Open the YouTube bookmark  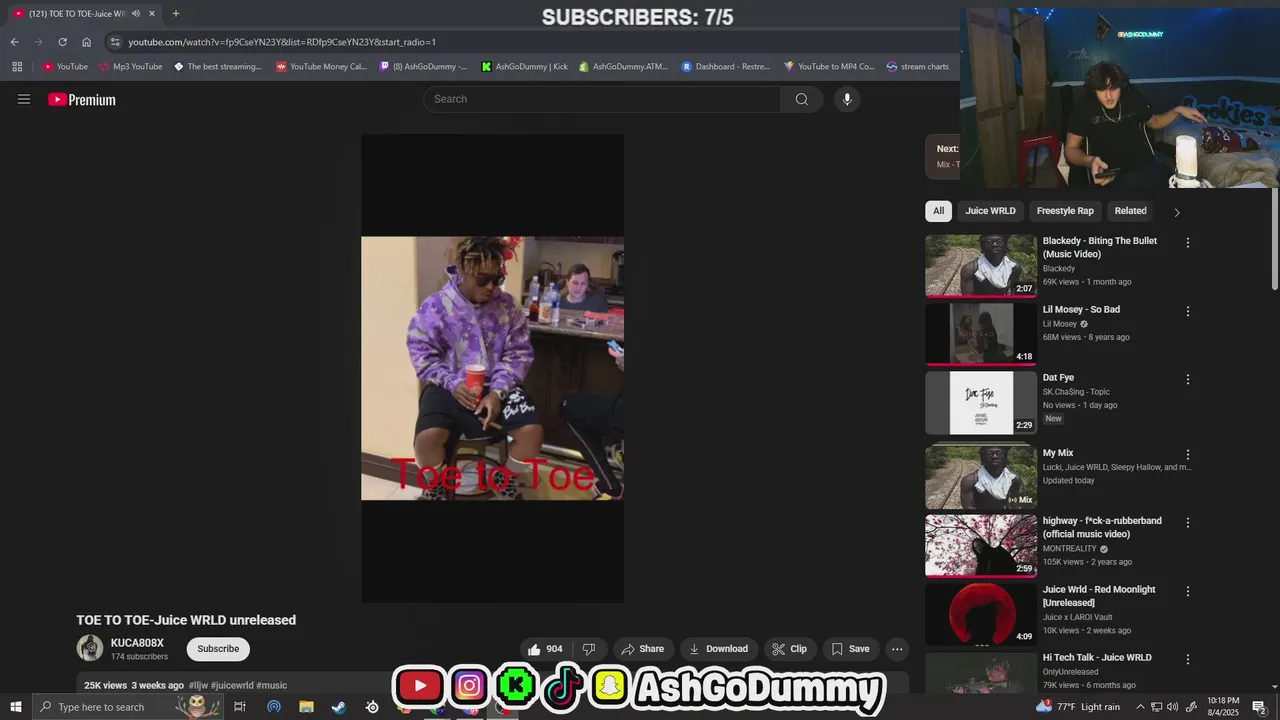[65, 67]
